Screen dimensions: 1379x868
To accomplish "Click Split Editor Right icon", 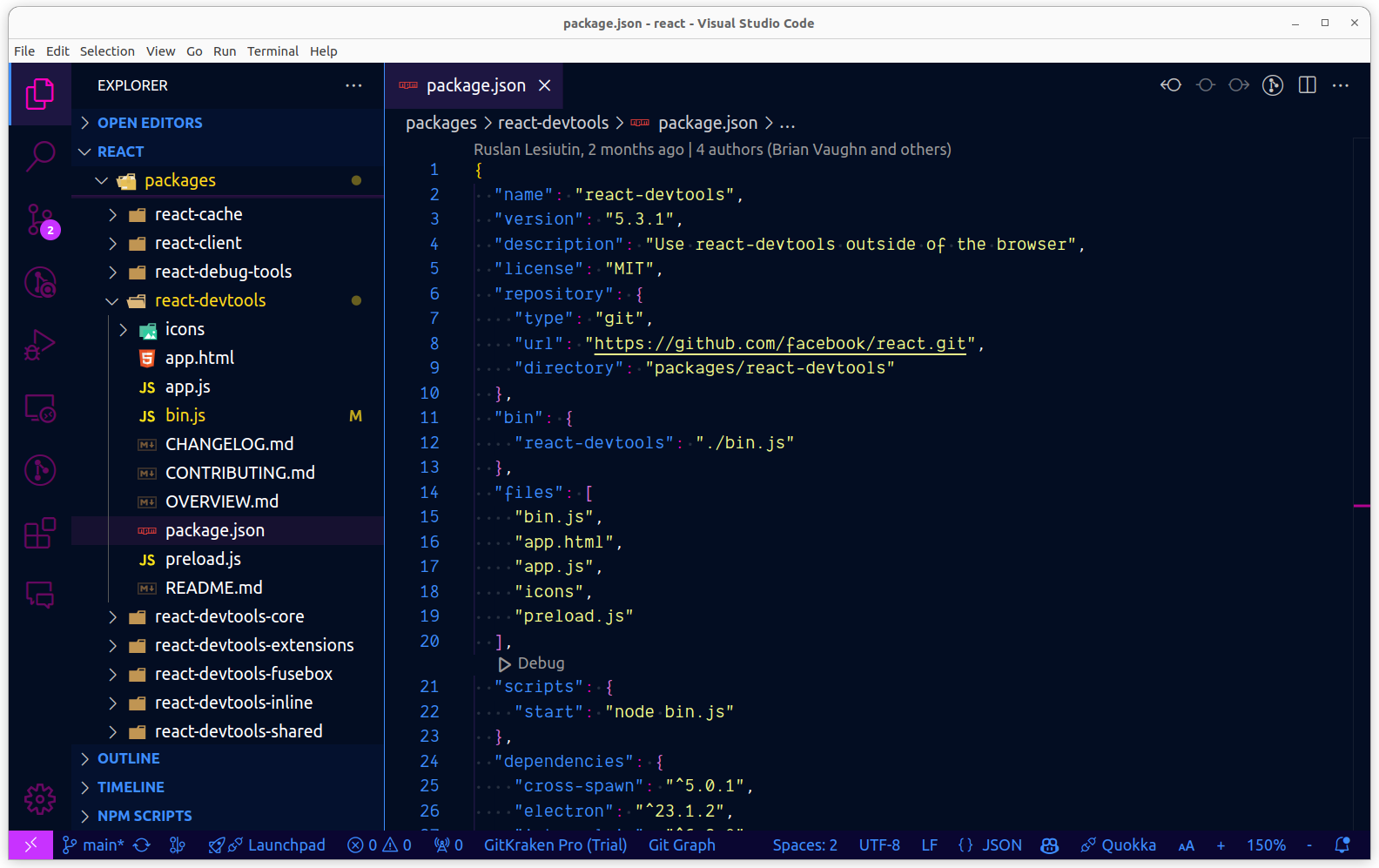I will click(x=1307, y=85).
